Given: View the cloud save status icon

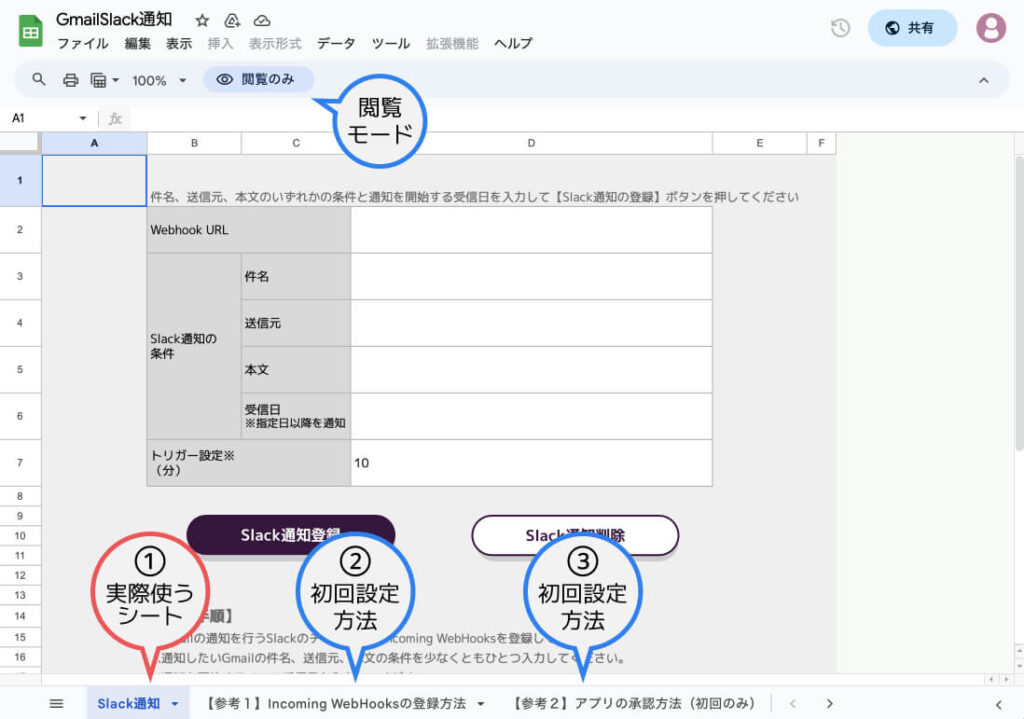Looking at the screenshot, I should point(262,21).
